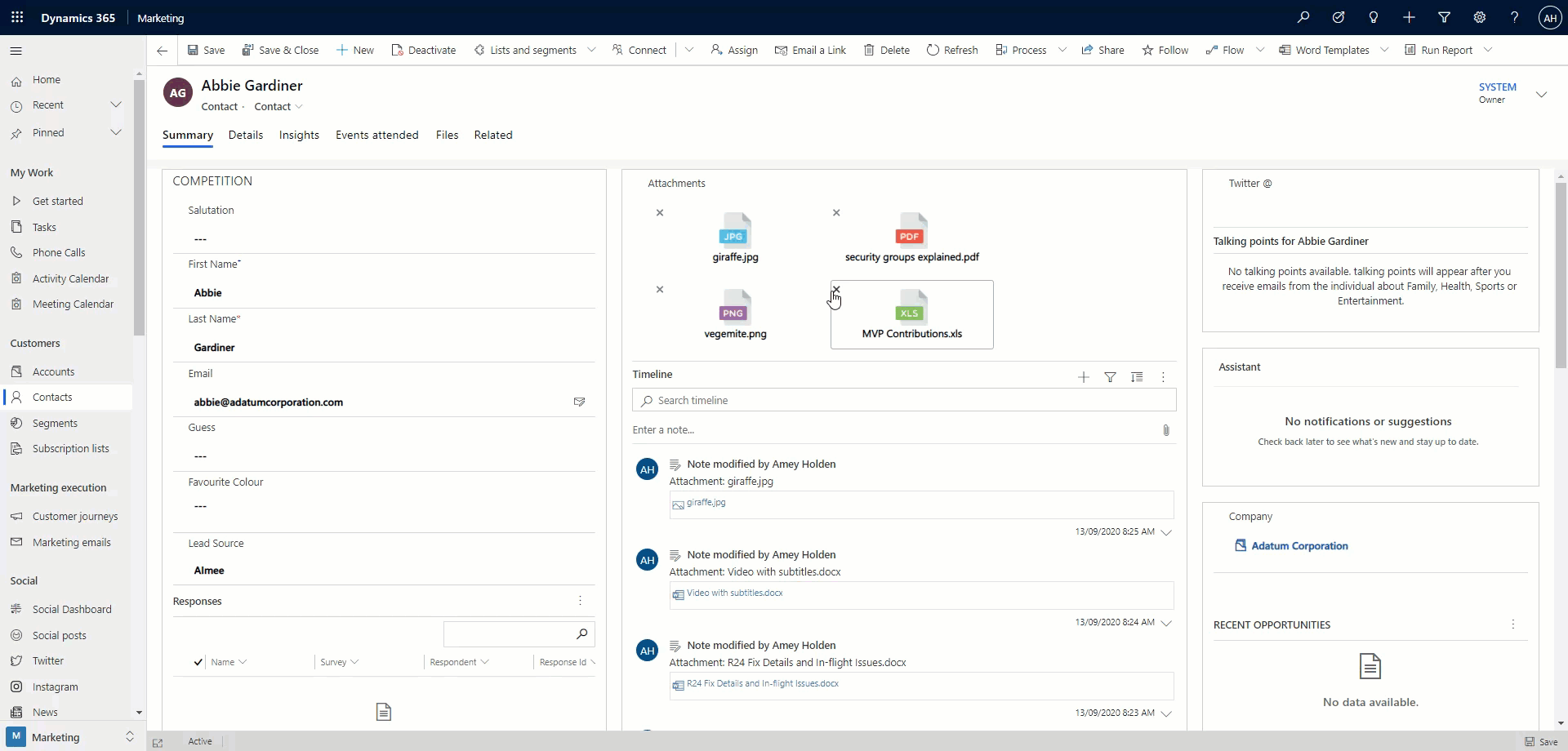Expand the Pinned section in the sidebar

pyautogui.click(x=116, y=133)
